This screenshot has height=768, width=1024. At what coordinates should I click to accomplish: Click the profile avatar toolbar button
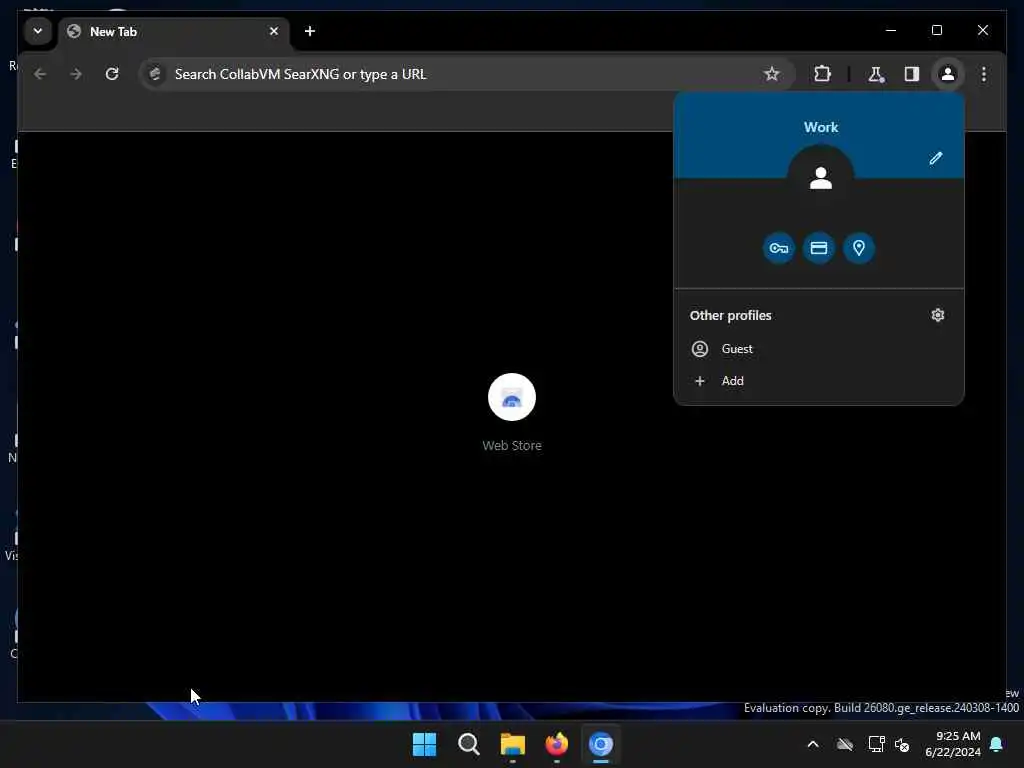coord(948,74)
